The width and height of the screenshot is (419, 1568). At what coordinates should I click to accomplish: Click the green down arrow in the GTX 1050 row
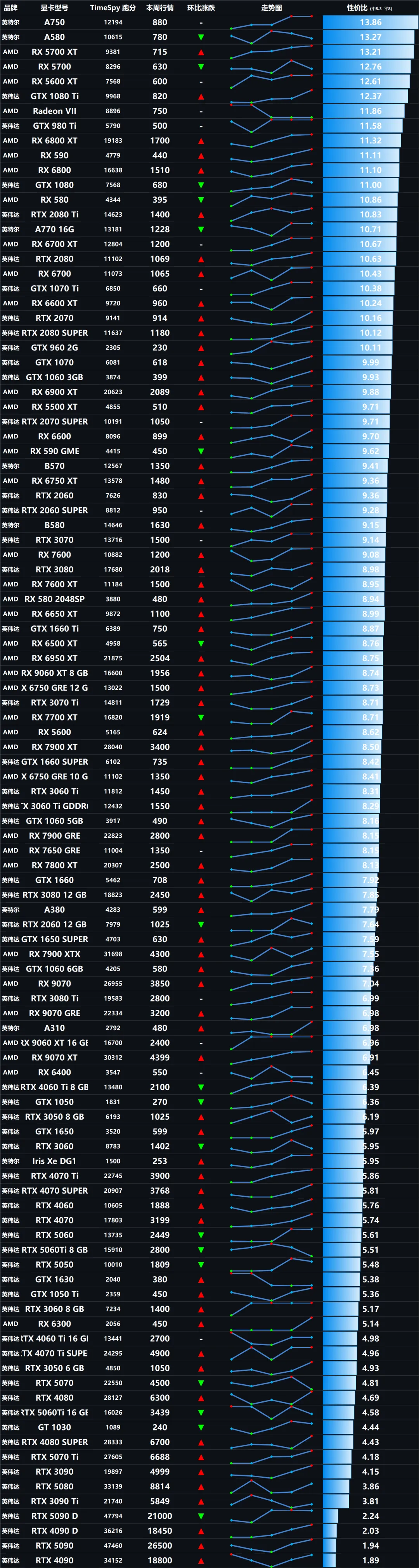tap(201, 1102)
